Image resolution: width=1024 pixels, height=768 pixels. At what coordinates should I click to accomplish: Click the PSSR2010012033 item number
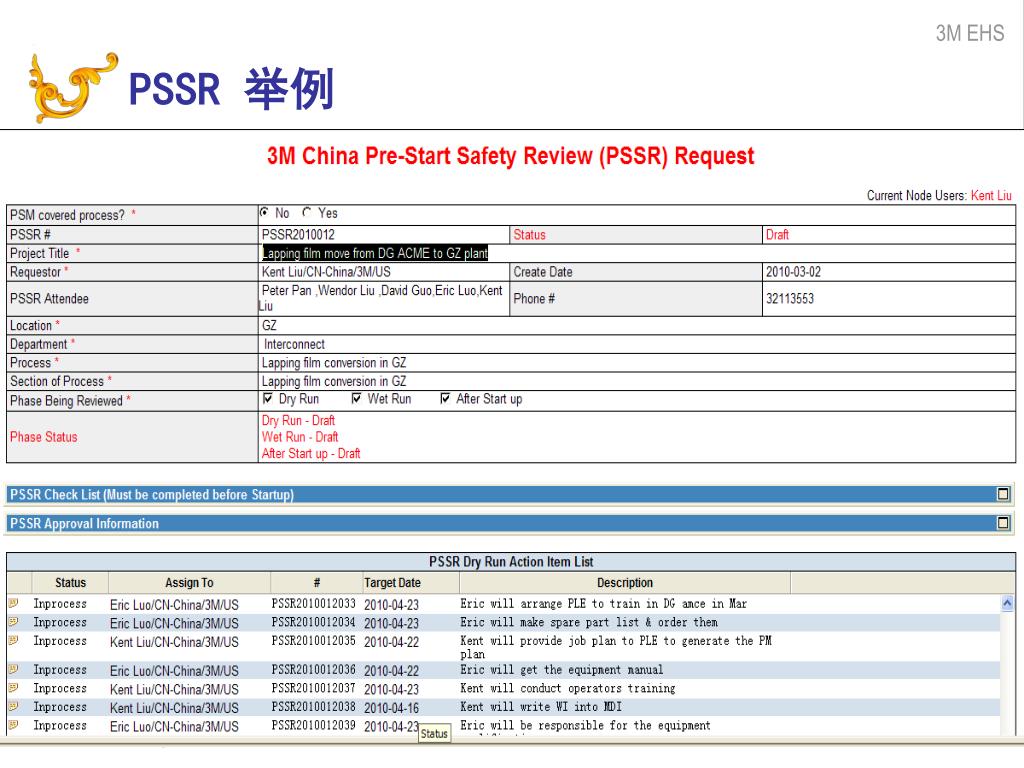313,604
